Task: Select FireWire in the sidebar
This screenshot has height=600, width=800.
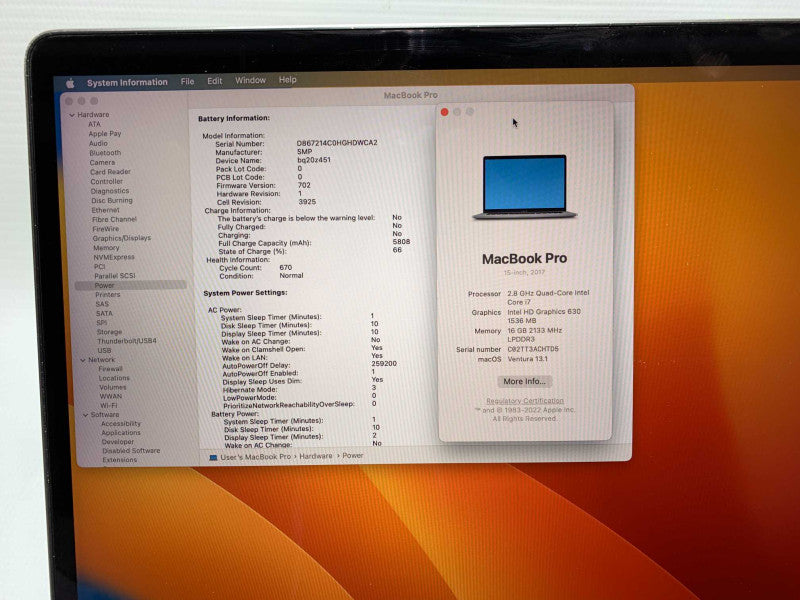Action: (106, 229)
